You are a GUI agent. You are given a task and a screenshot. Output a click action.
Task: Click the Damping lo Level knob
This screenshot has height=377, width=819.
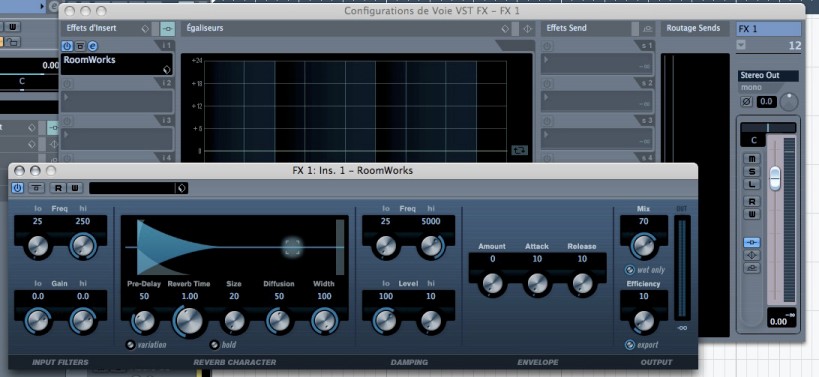(386, 321)
